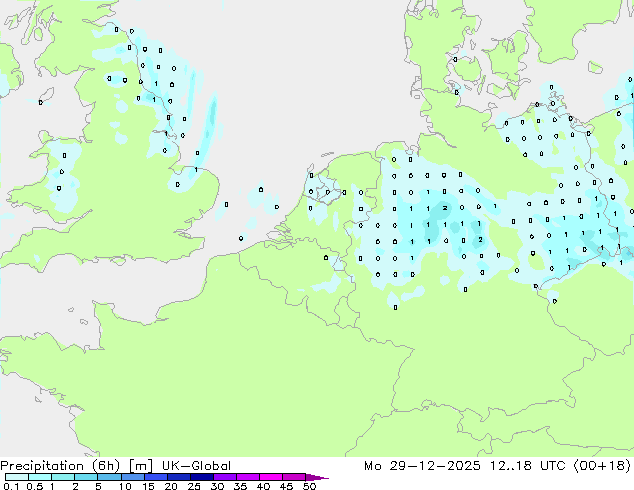The image size is (634, 490).
Task: Click the "[m]" unit label
Action: coord(140,466)
